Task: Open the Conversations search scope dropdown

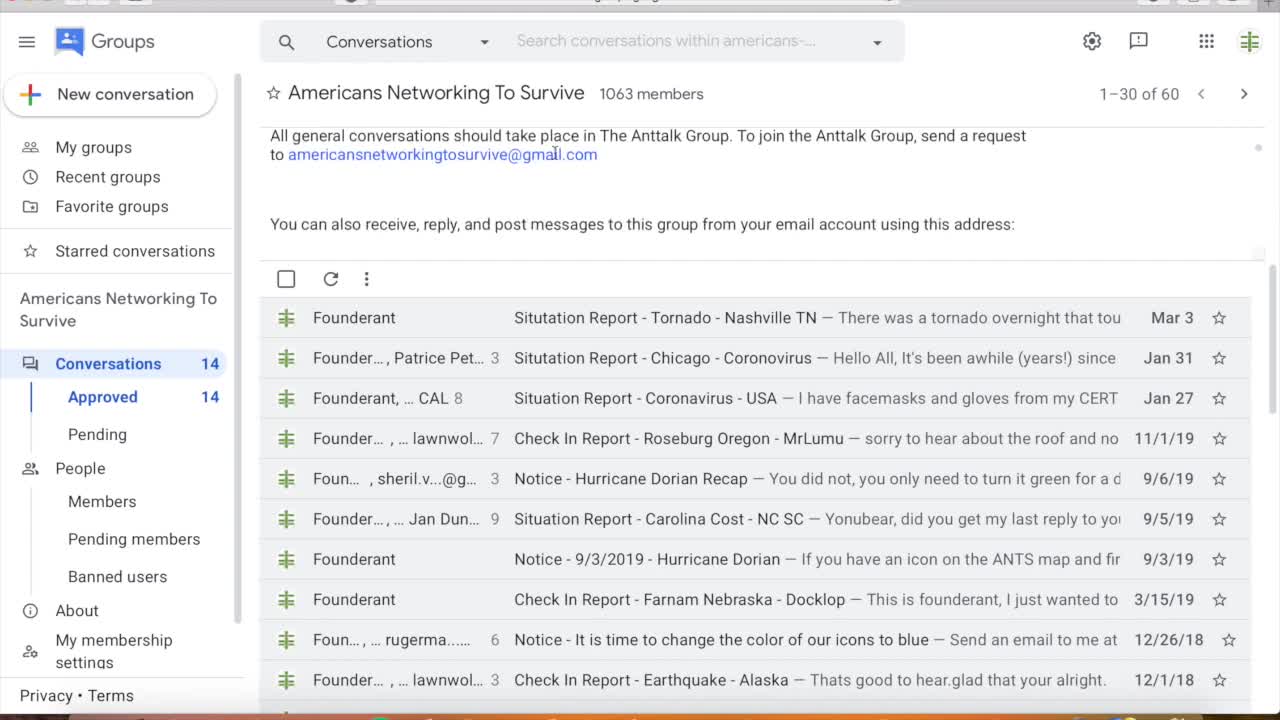Action: (x=407, y=42)
